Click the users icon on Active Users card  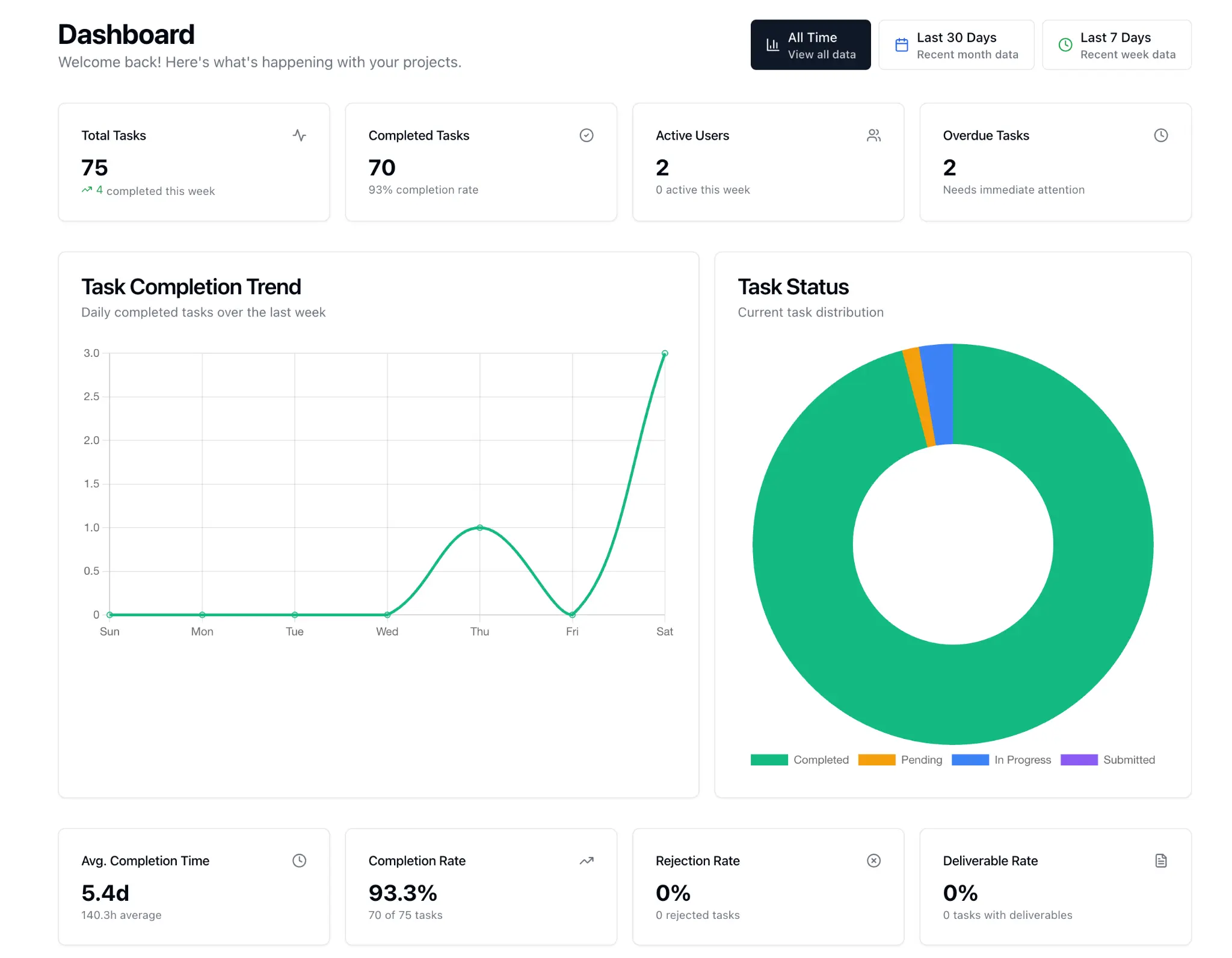[x=873, y=135]
